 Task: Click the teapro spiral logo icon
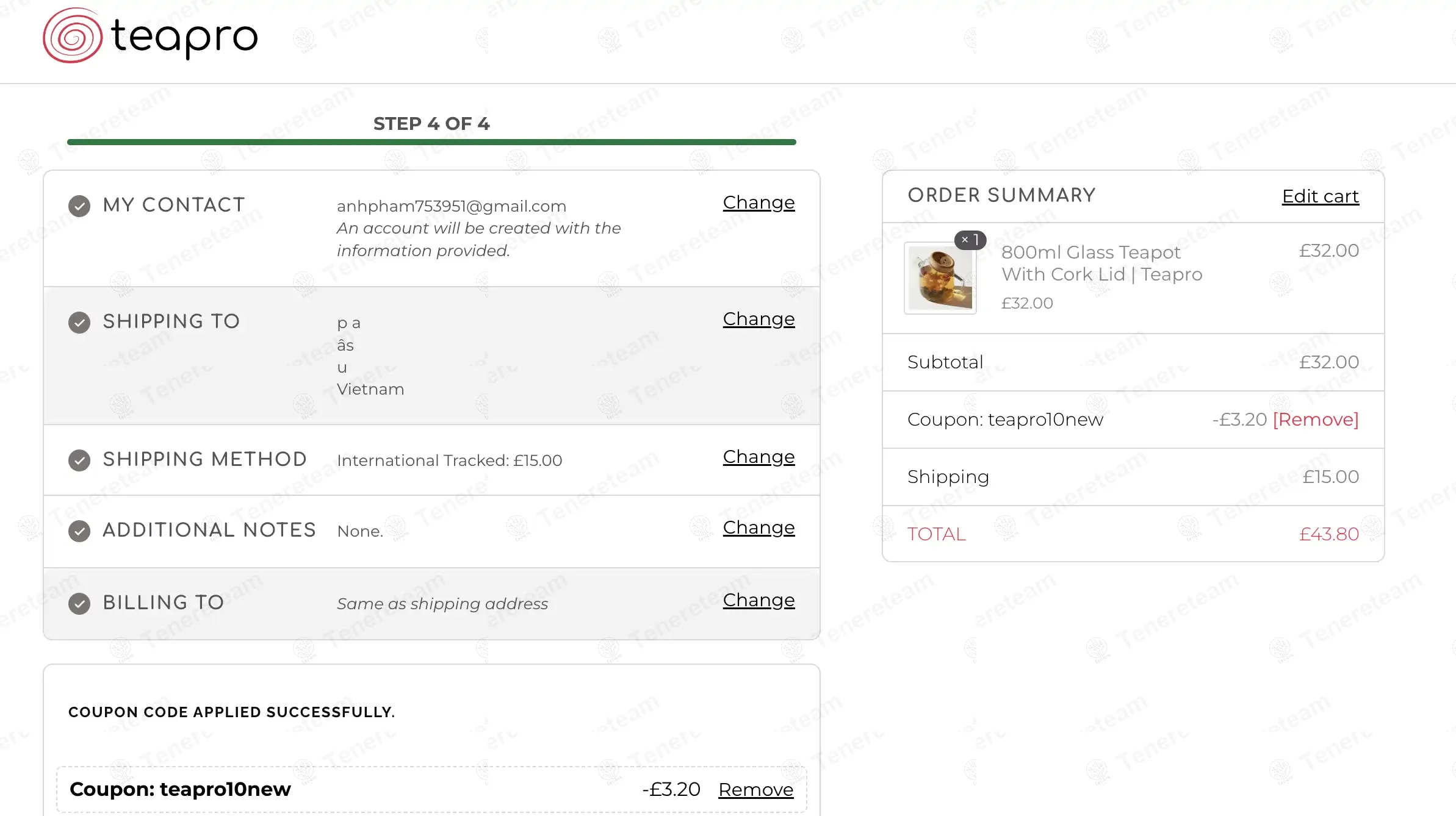click(73, 36)
